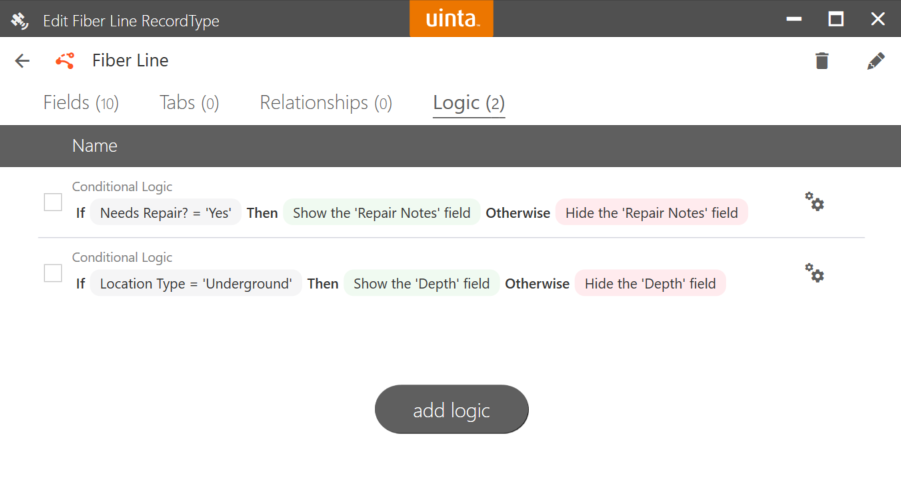Image resolution: width=901 pixels, height=478 pixels.
Task: Click the Fiber Line record type icon
Action: 65,61
